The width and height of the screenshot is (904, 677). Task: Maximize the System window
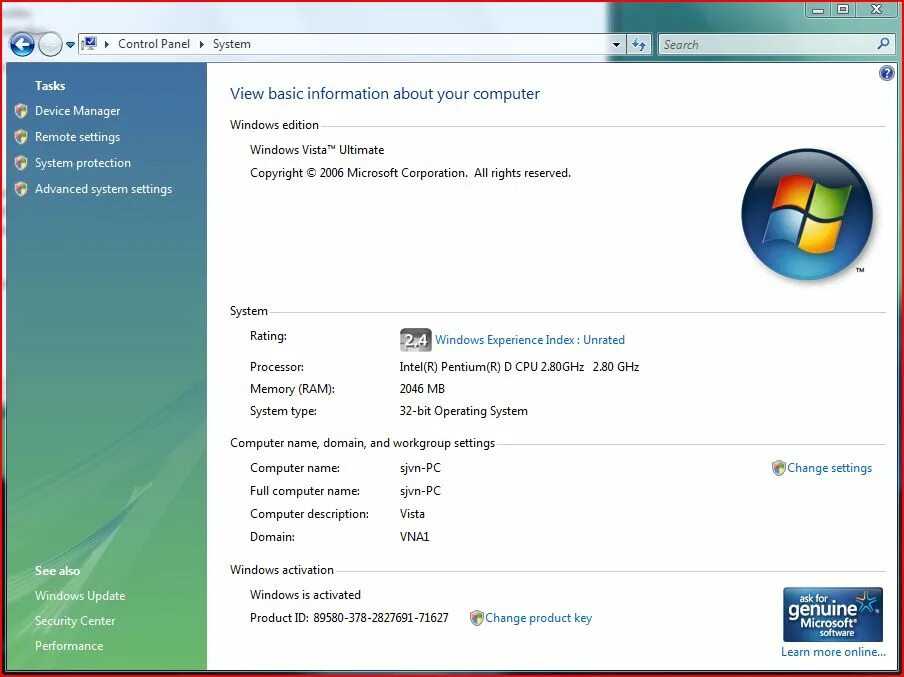843,9
